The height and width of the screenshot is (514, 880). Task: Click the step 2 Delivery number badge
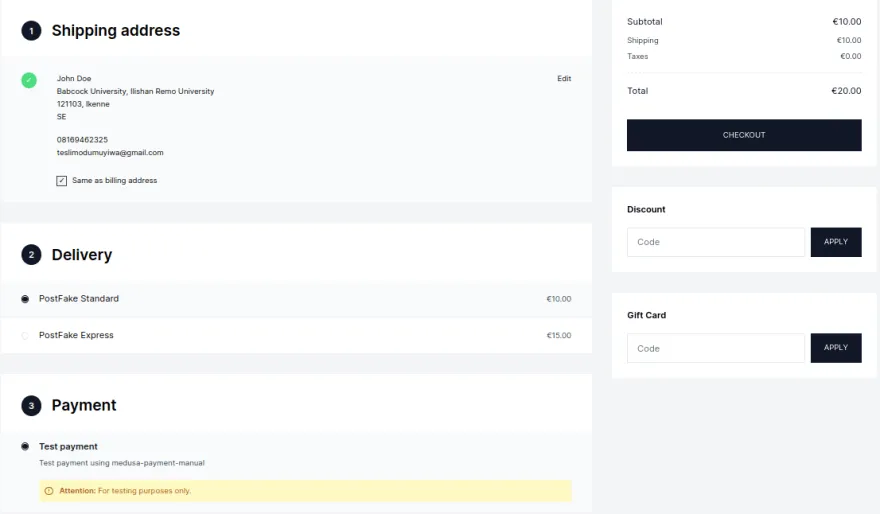point(31,255)
